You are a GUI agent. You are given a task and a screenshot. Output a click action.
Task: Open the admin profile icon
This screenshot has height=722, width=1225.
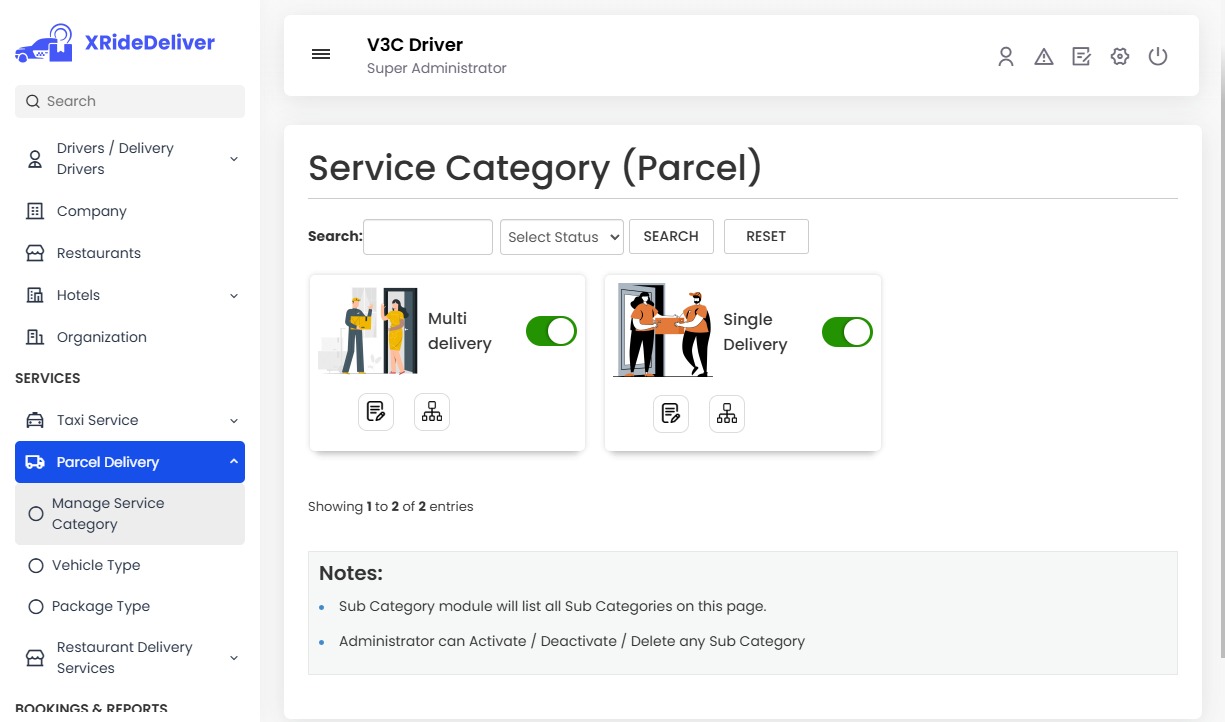(1005, 57)
